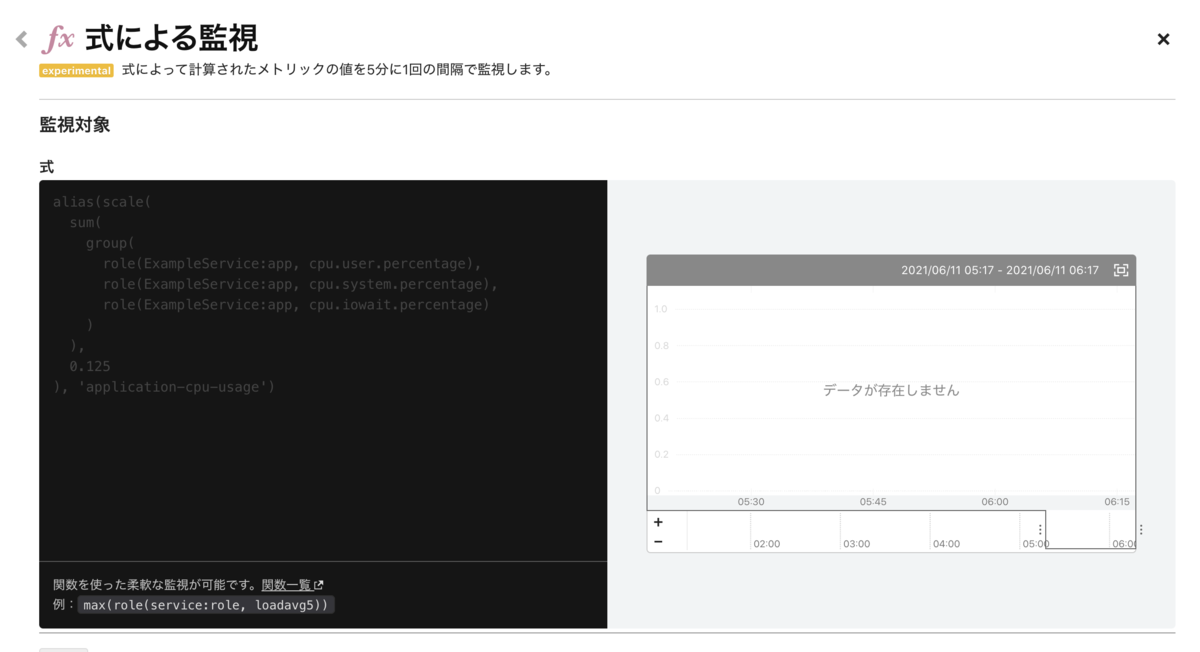Click the データが存在しません message in the graph
This screenshot has height=652, width=1200.
pyautogui.click(x=891, y=390)
